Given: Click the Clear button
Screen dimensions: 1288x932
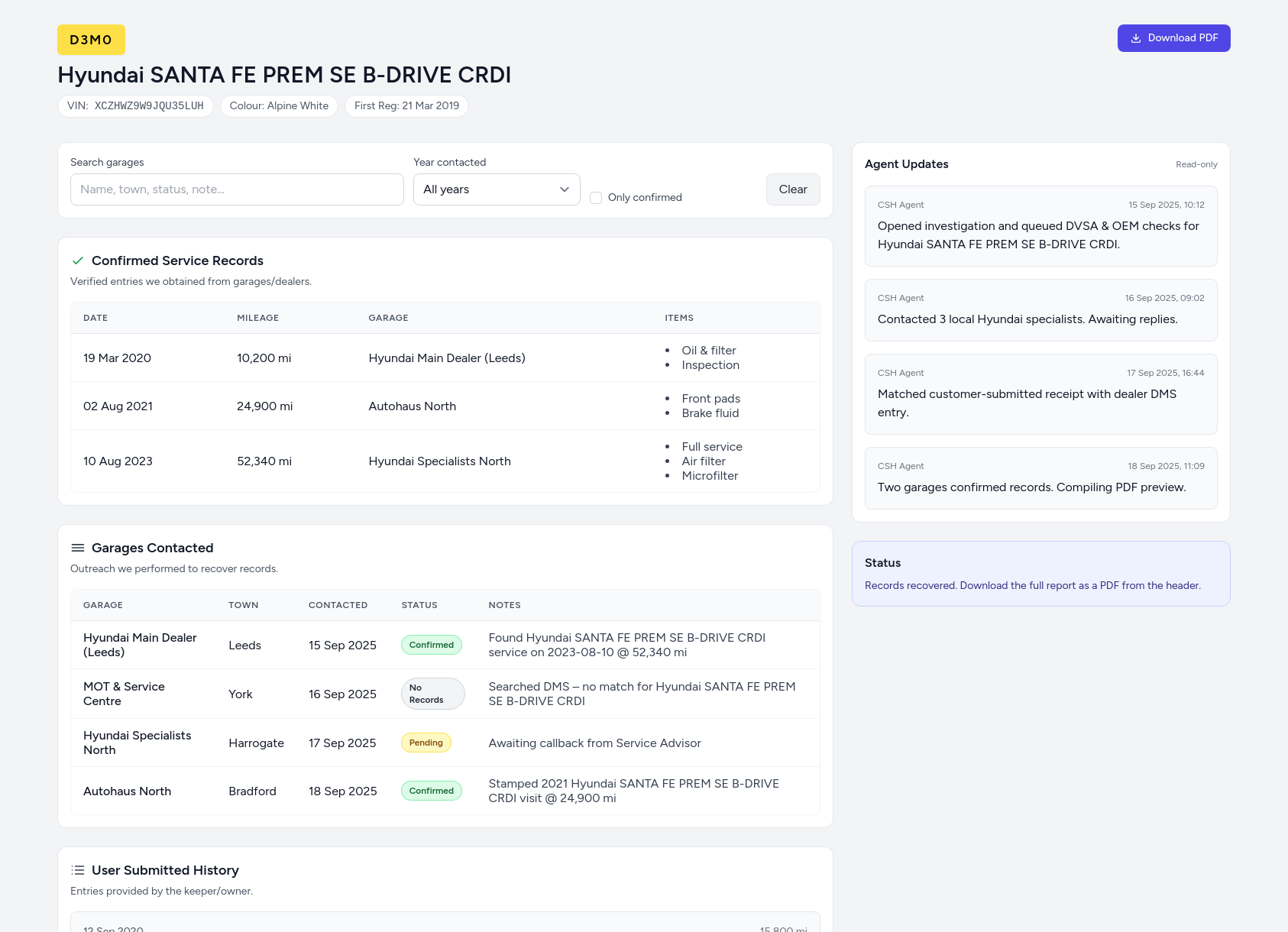Looking at the screenshot, I should [792, 189].
